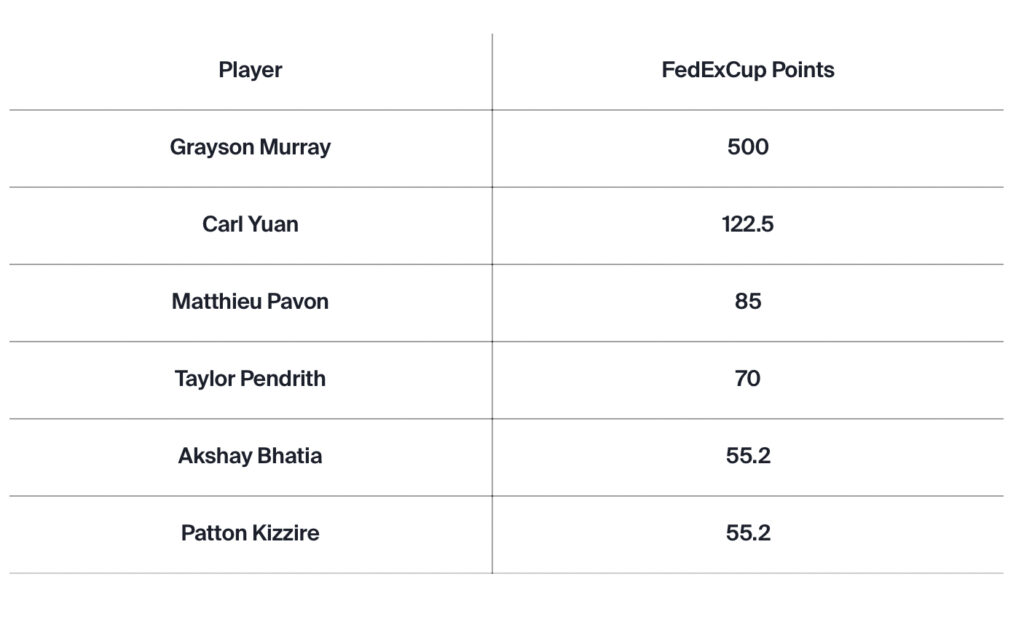The image size is (1024, 622).
Task: Click the word Points in the header
Action: [803, 70]
